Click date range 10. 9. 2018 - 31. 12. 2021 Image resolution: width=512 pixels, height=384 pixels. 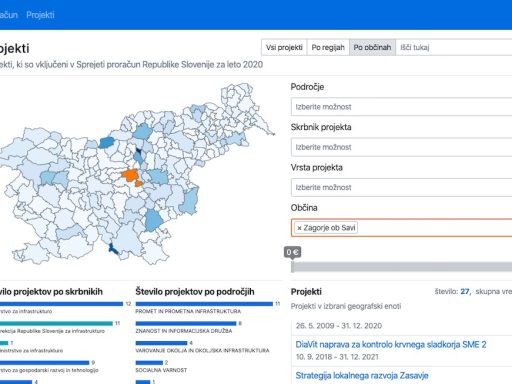pyautogui.click(x=337, y=357)
